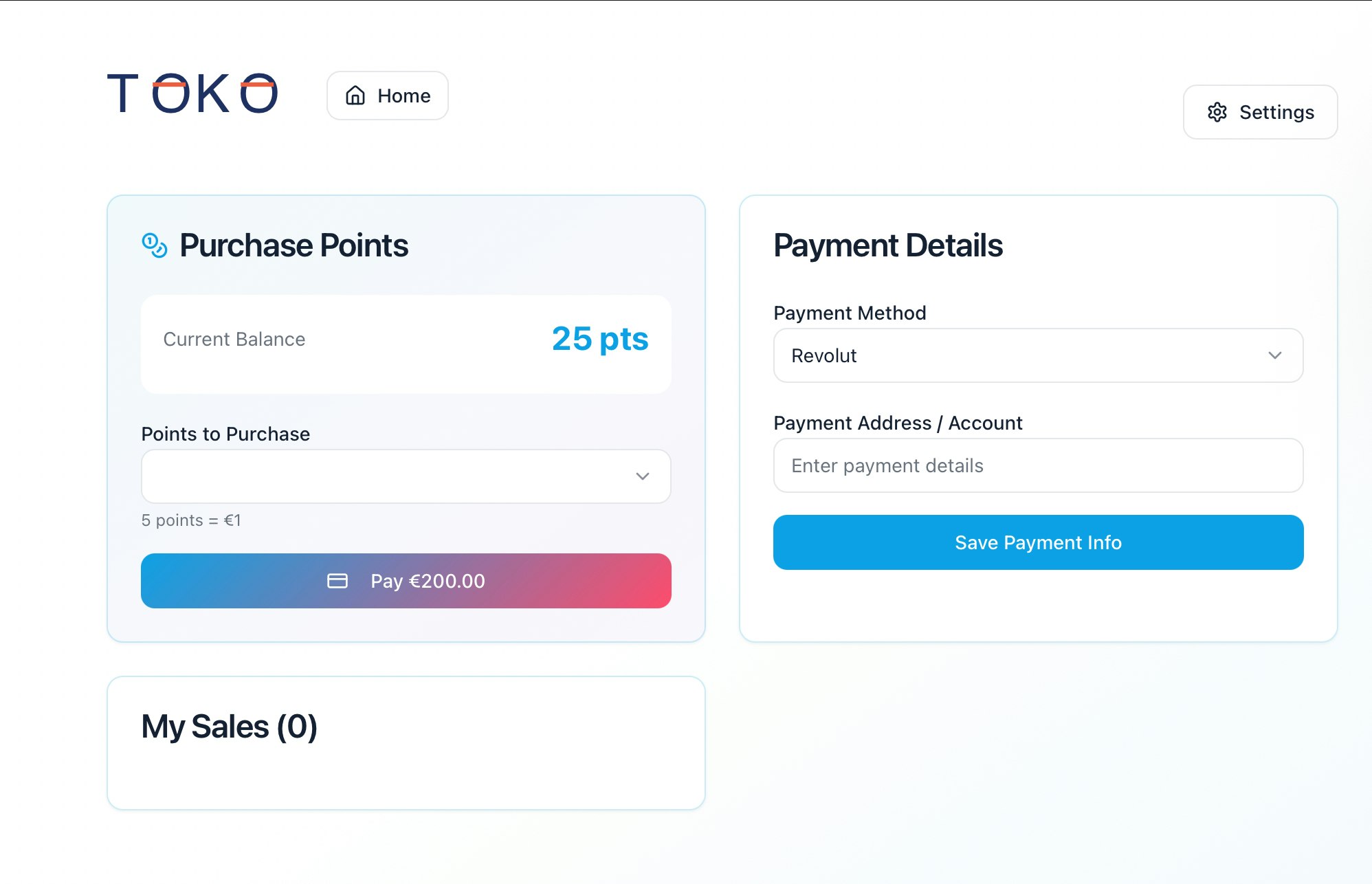
Task: Click the house icon in the Home button
Action: 355,96
